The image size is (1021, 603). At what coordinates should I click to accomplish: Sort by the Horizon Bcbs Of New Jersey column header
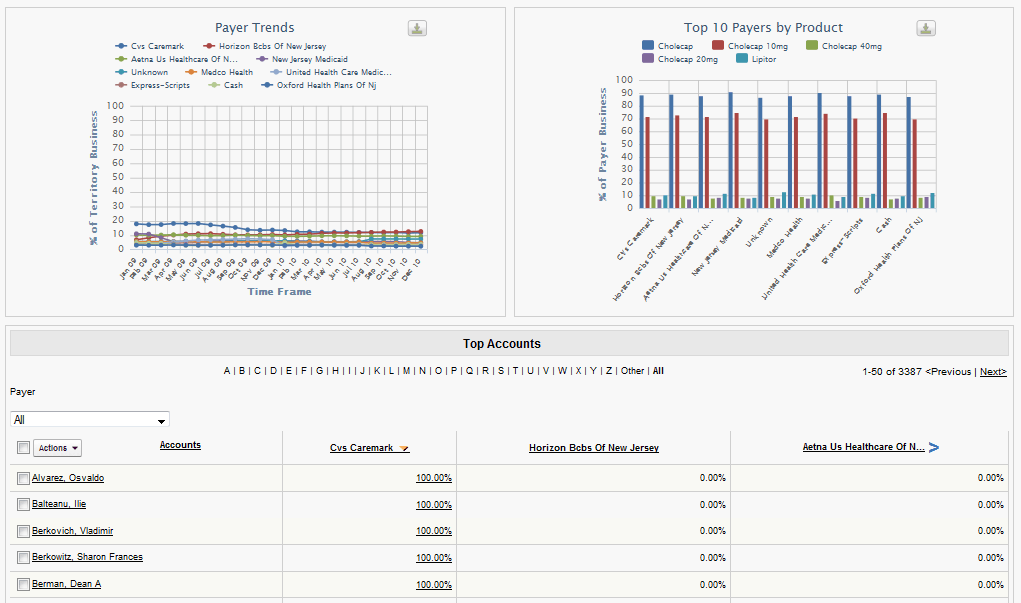coord(593,448)
